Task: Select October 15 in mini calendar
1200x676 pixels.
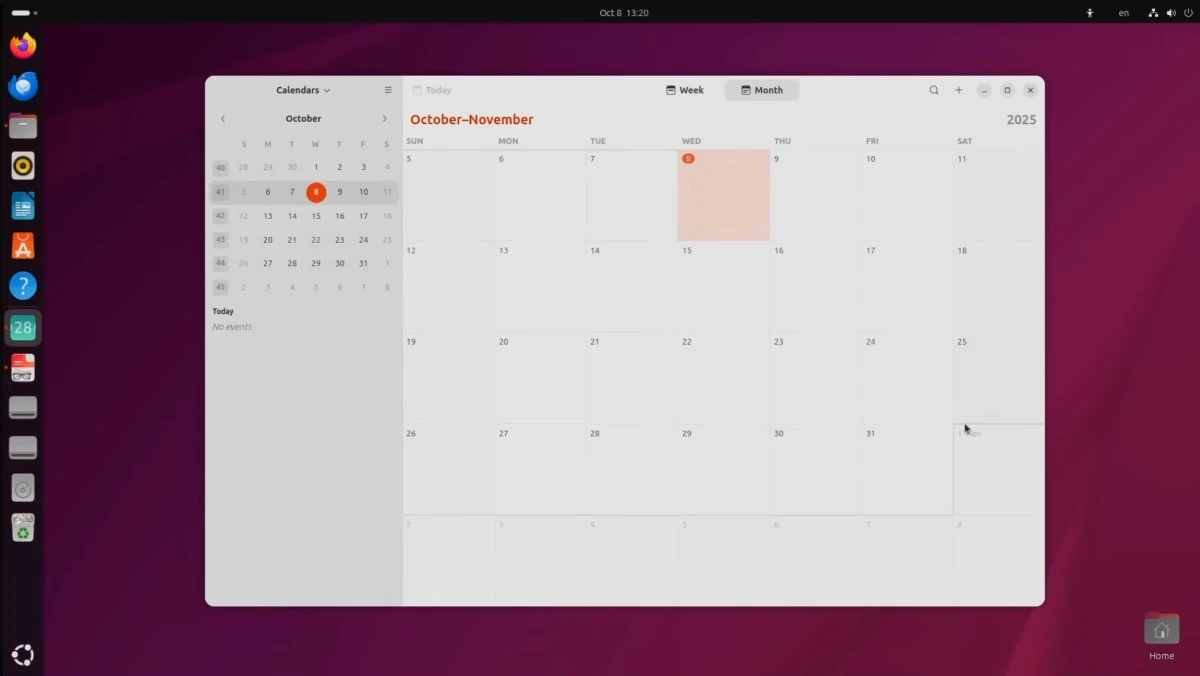Action: click(x=316, y=216)
